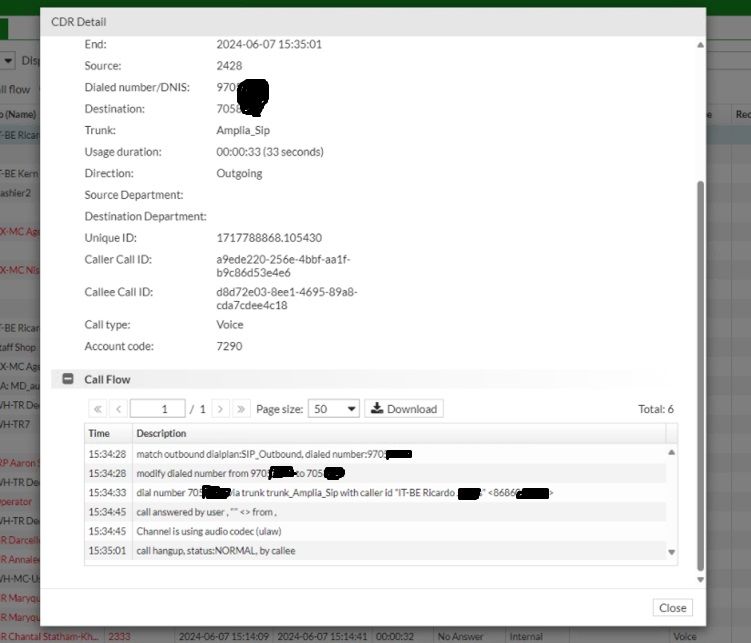Go to last call flow page
Viewport: 751px width, 643px height.
[x=241, y=409]
